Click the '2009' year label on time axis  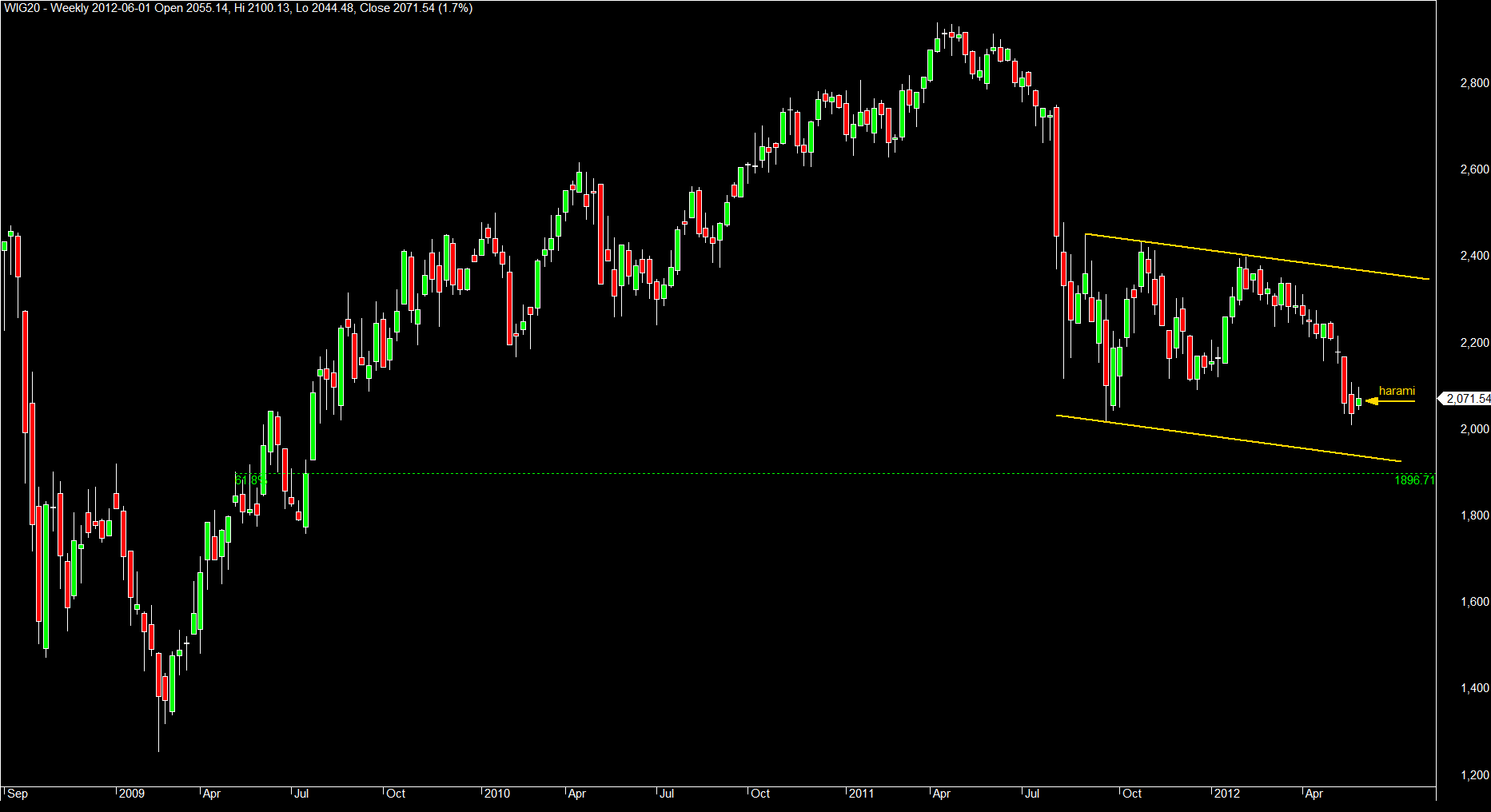coord(132,794)
